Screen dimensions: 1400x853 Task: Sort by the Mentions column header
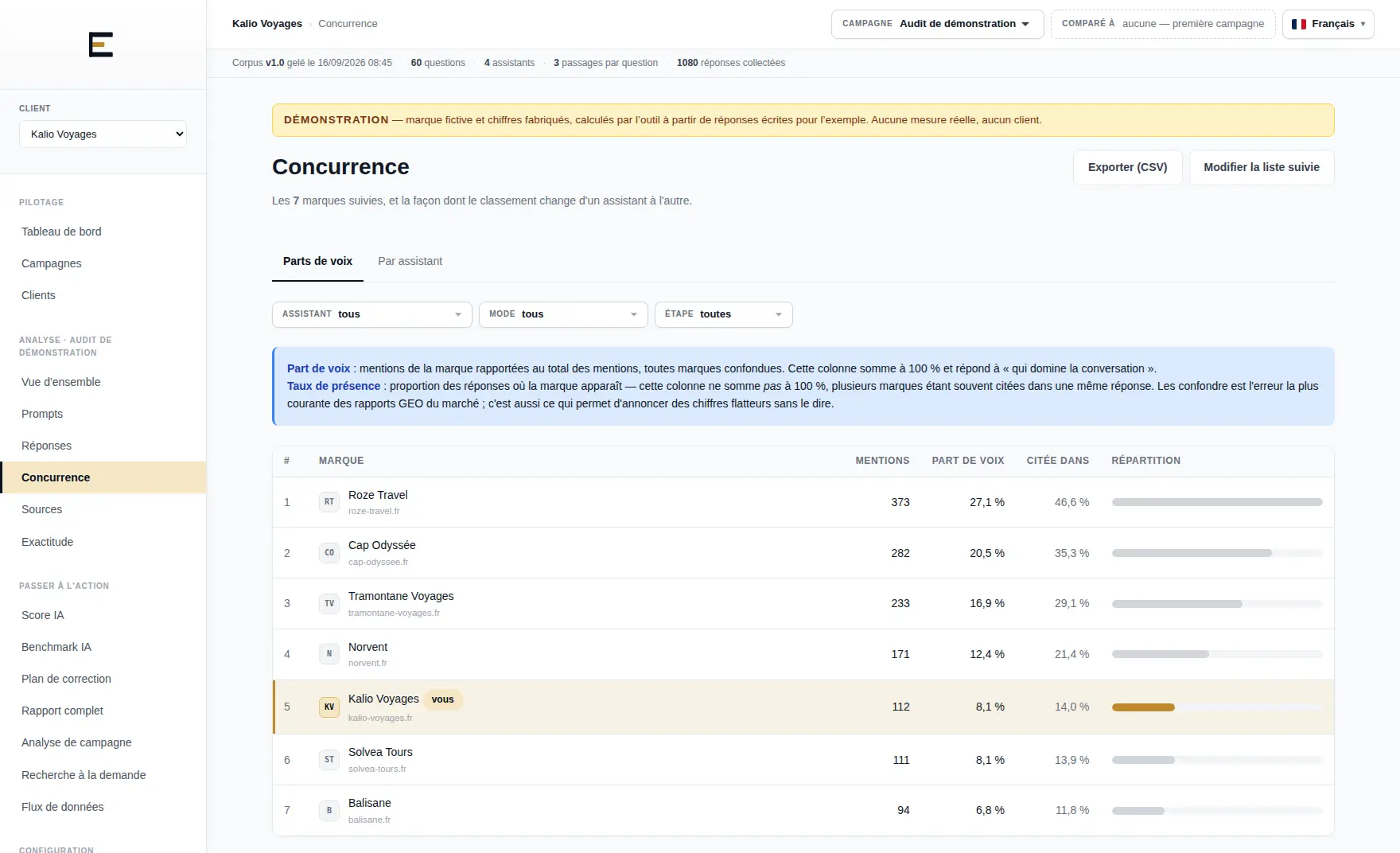coord(882,461)
